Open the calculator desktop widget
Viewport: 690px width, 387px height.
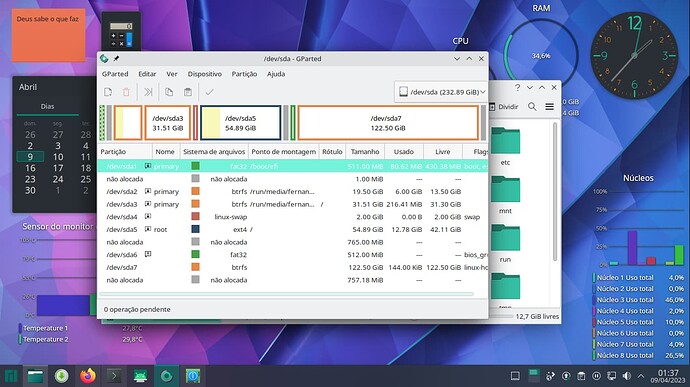pyautogui.click(x=121, y=32)
